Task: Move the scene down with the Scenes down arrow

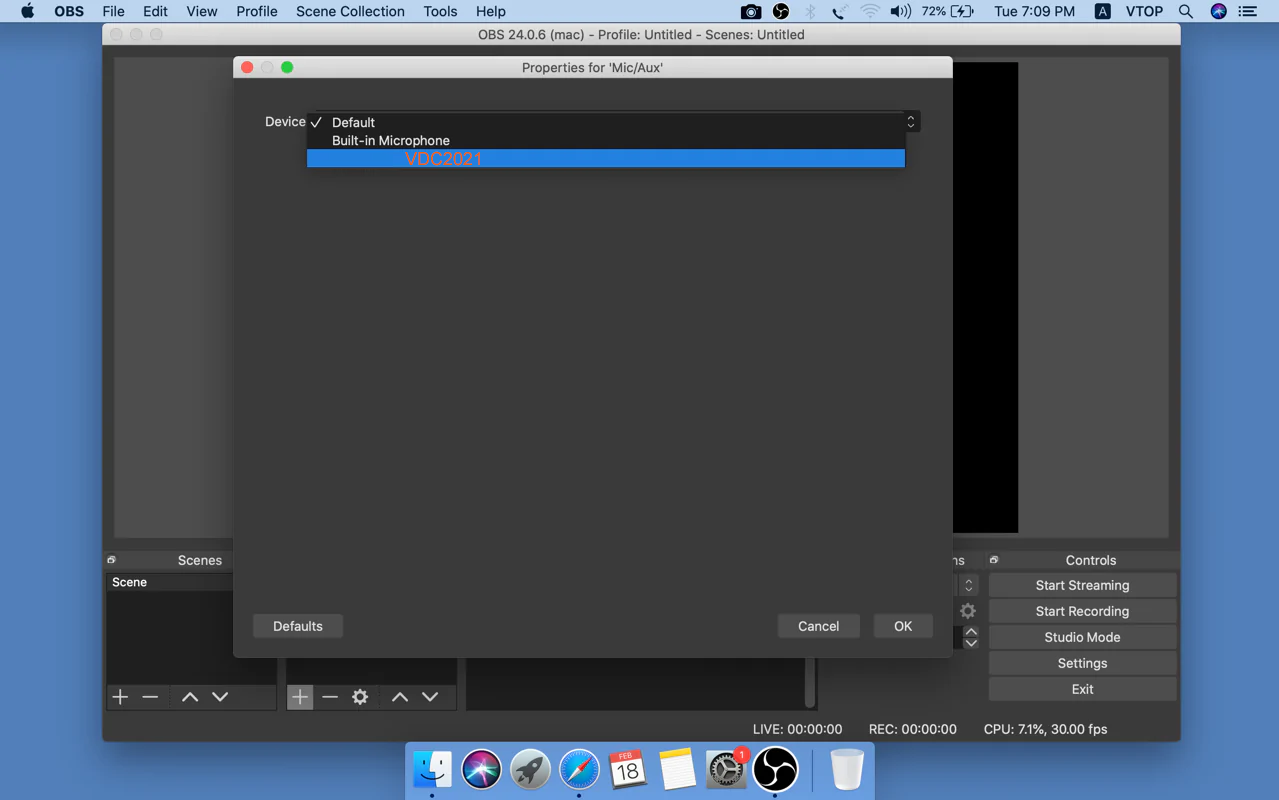Action: tap(220, 697)
